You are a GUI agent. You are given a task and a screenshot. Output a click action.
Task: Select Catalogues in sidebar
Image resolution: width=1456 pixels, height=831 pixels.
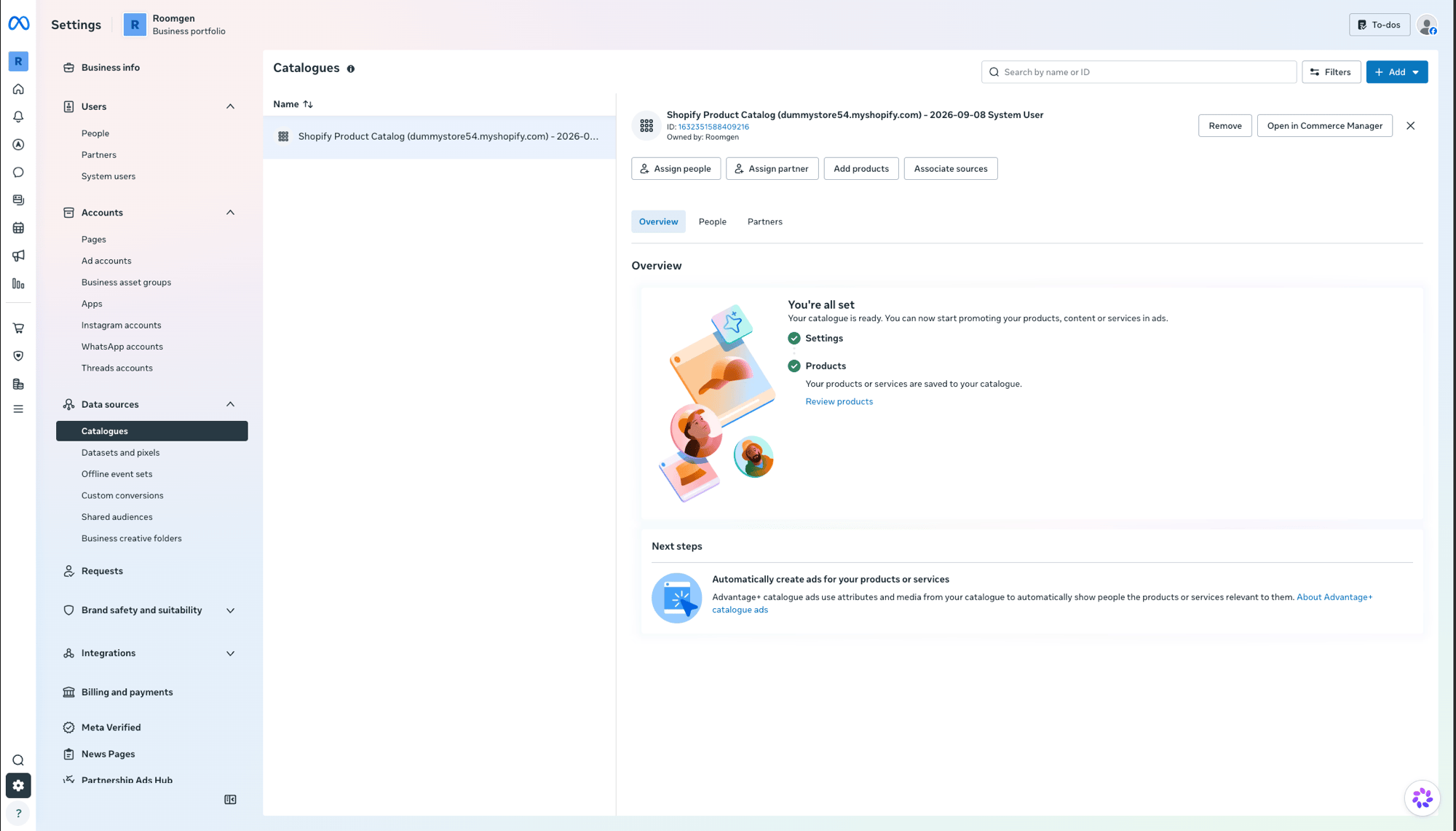tap(152, 431)
